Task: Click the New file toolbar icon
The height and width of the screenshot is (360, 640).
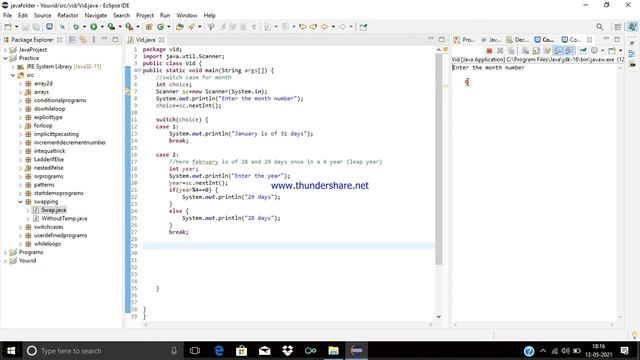Action: [x=8, y=27]
